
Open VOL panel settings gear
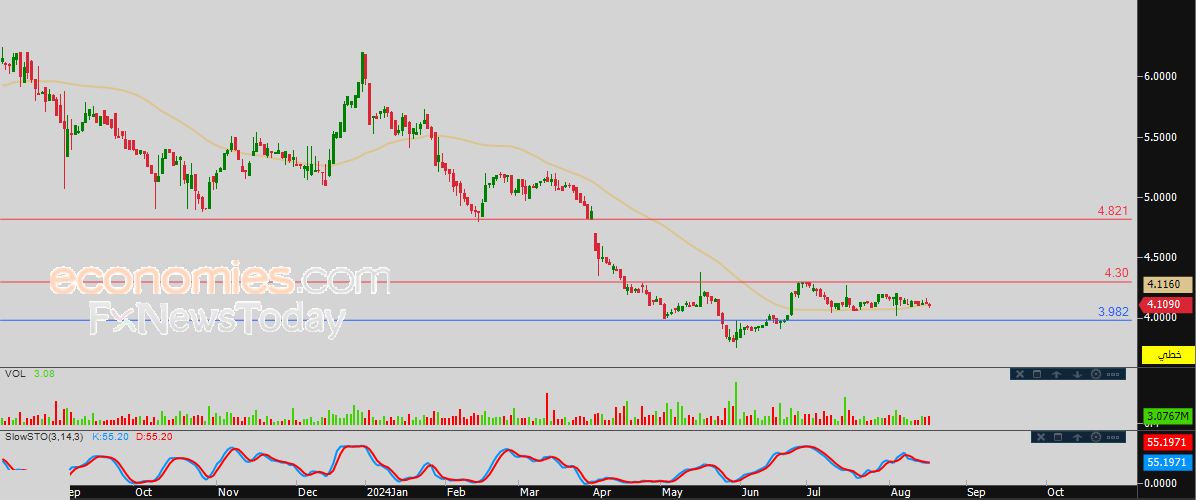(1096, 374)
